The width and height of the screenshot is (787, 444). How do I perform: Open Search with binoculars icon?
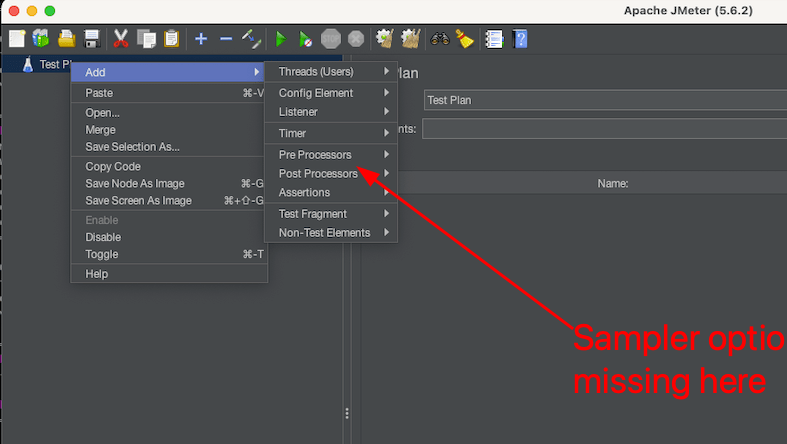[x=440, y=39]
